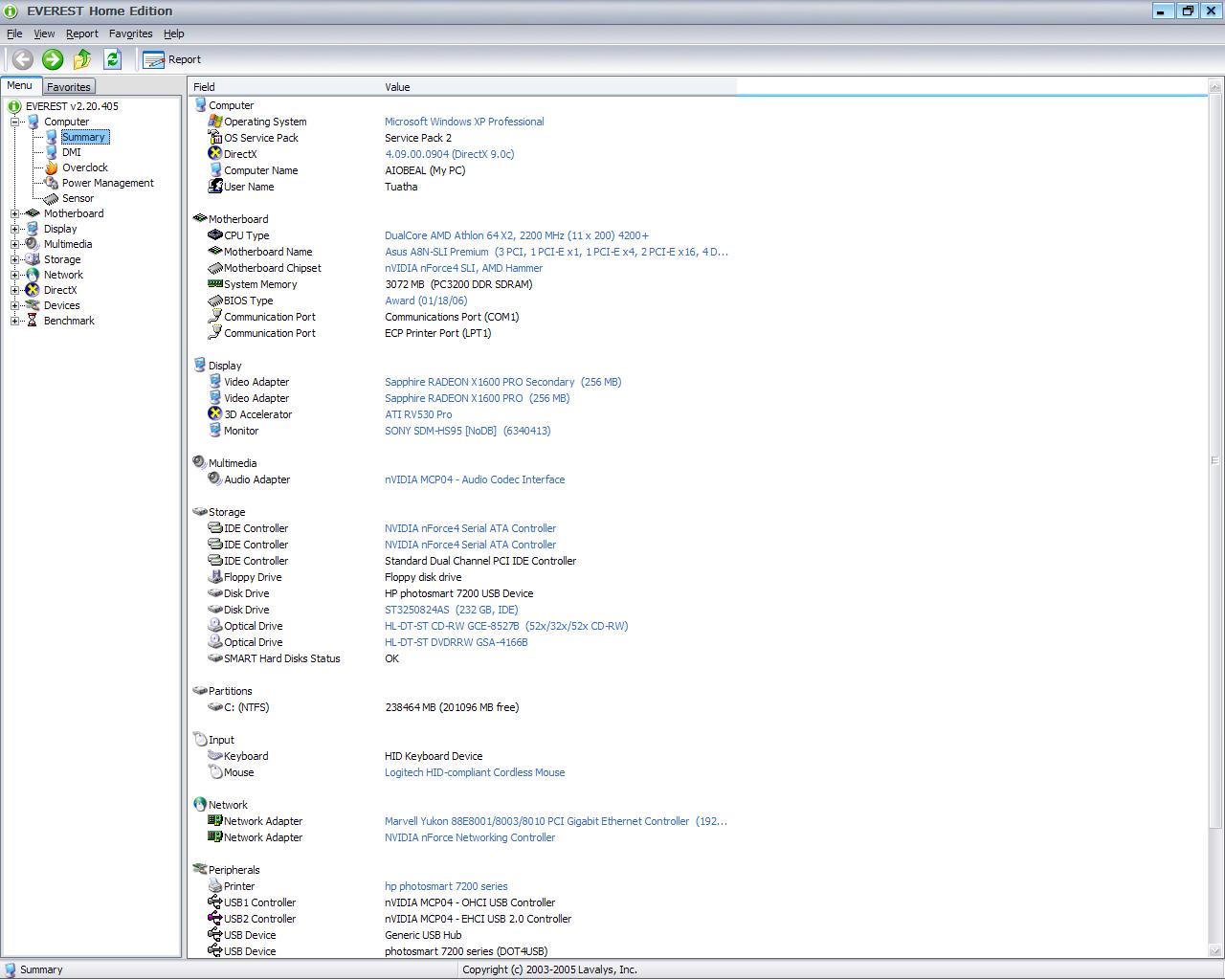Screen dimensions: 1225x980
Task: Open the ATI RV530 Pro link
Action: pyautogui.click(x=418, y=414)
